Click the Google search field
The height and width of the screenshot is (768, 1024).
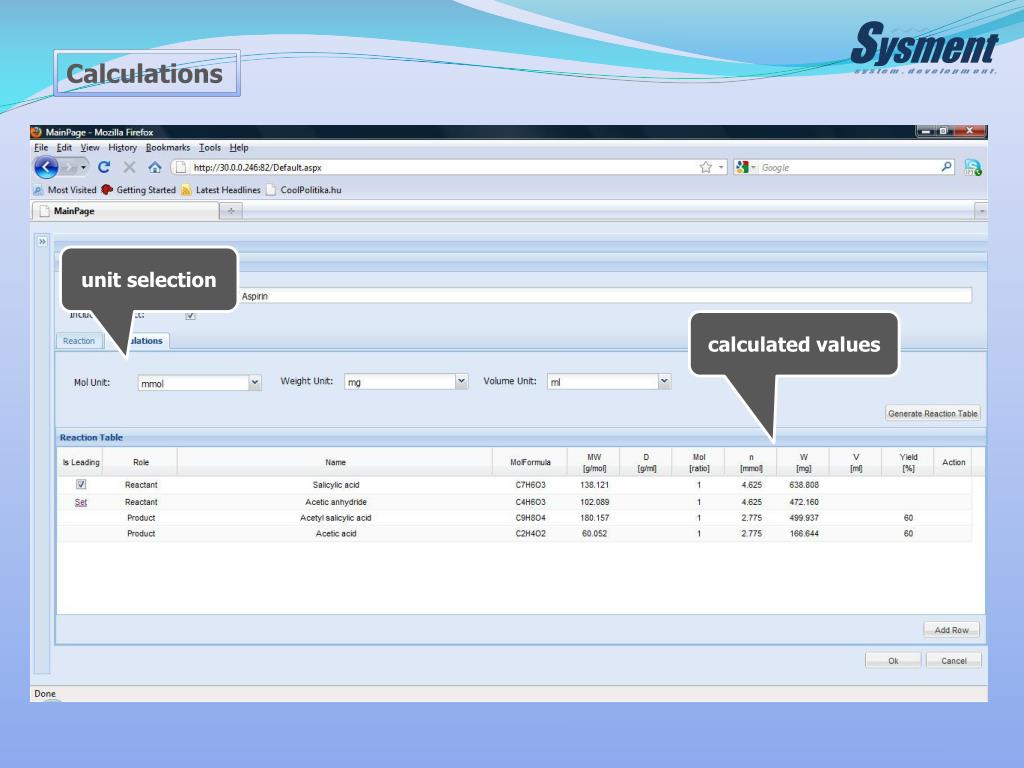849,167
